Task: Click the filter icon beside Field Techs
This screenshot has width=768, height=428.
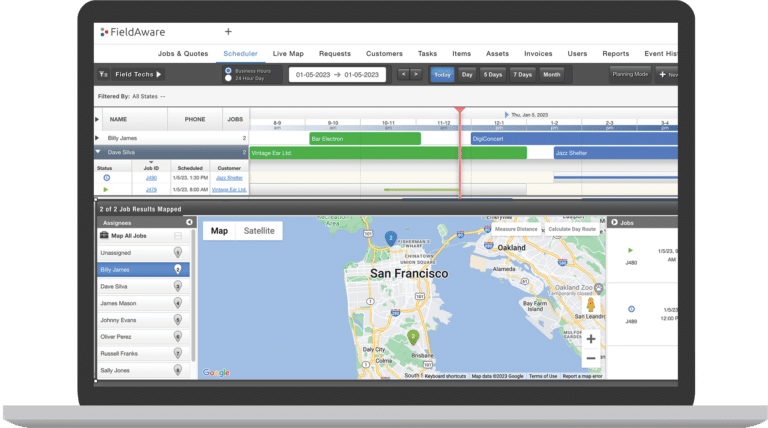Action: click(x=104, y=74)
